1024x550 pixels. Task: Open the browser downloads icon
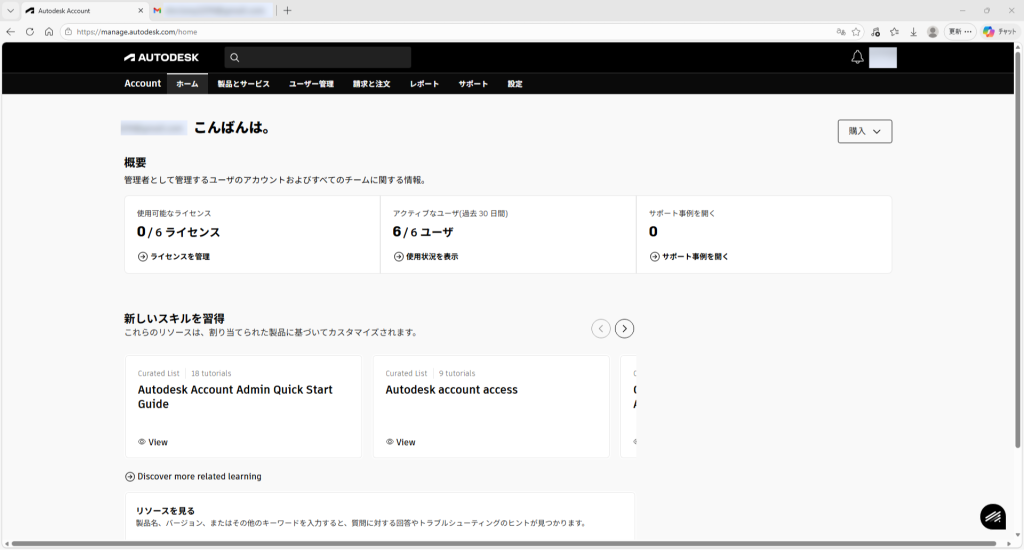pyautogui.click(x=913, y=32)
